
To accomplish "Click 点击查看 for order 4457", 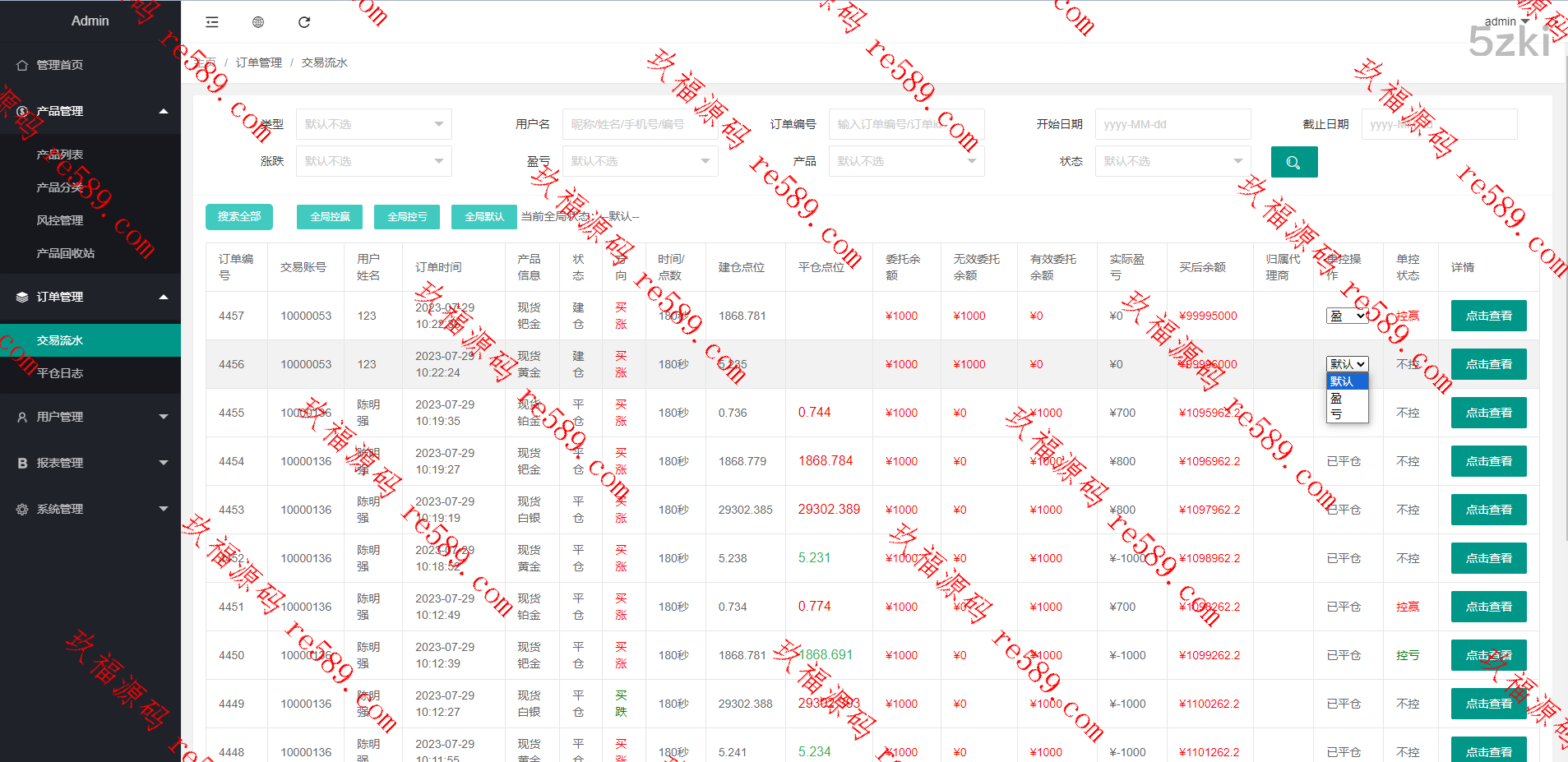I will pos(1488,316).
